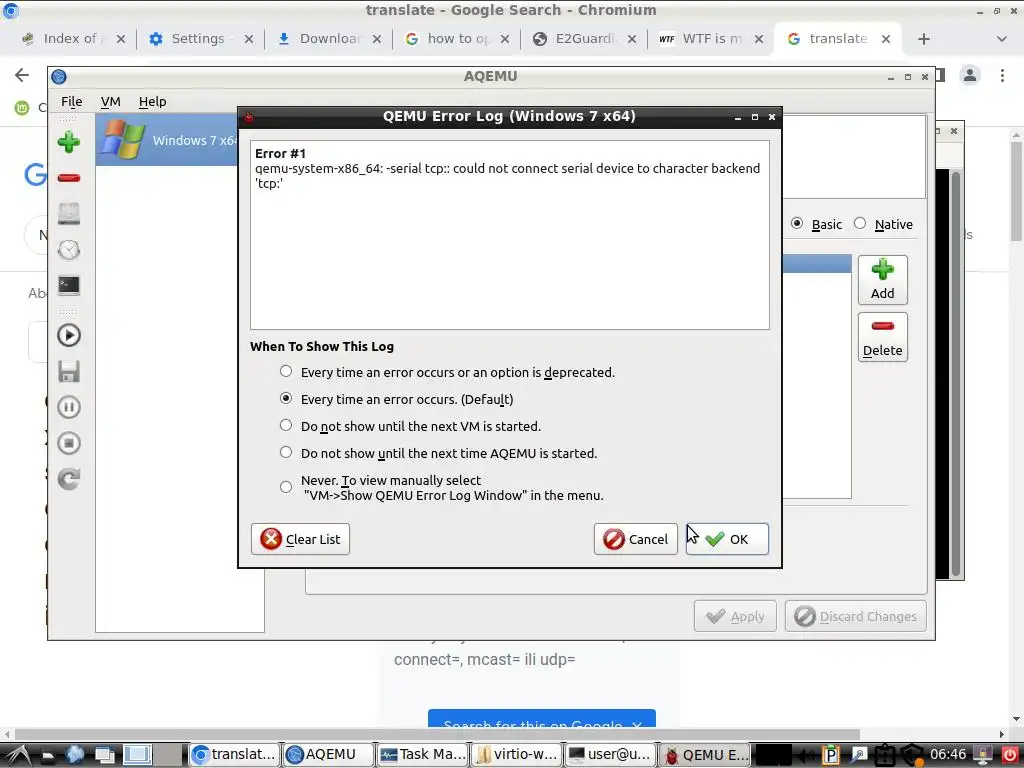Click the Apply button in AQEMU
Image resolution: width=1024 pixels, height=768 pixels.
(x=735, y=616)
